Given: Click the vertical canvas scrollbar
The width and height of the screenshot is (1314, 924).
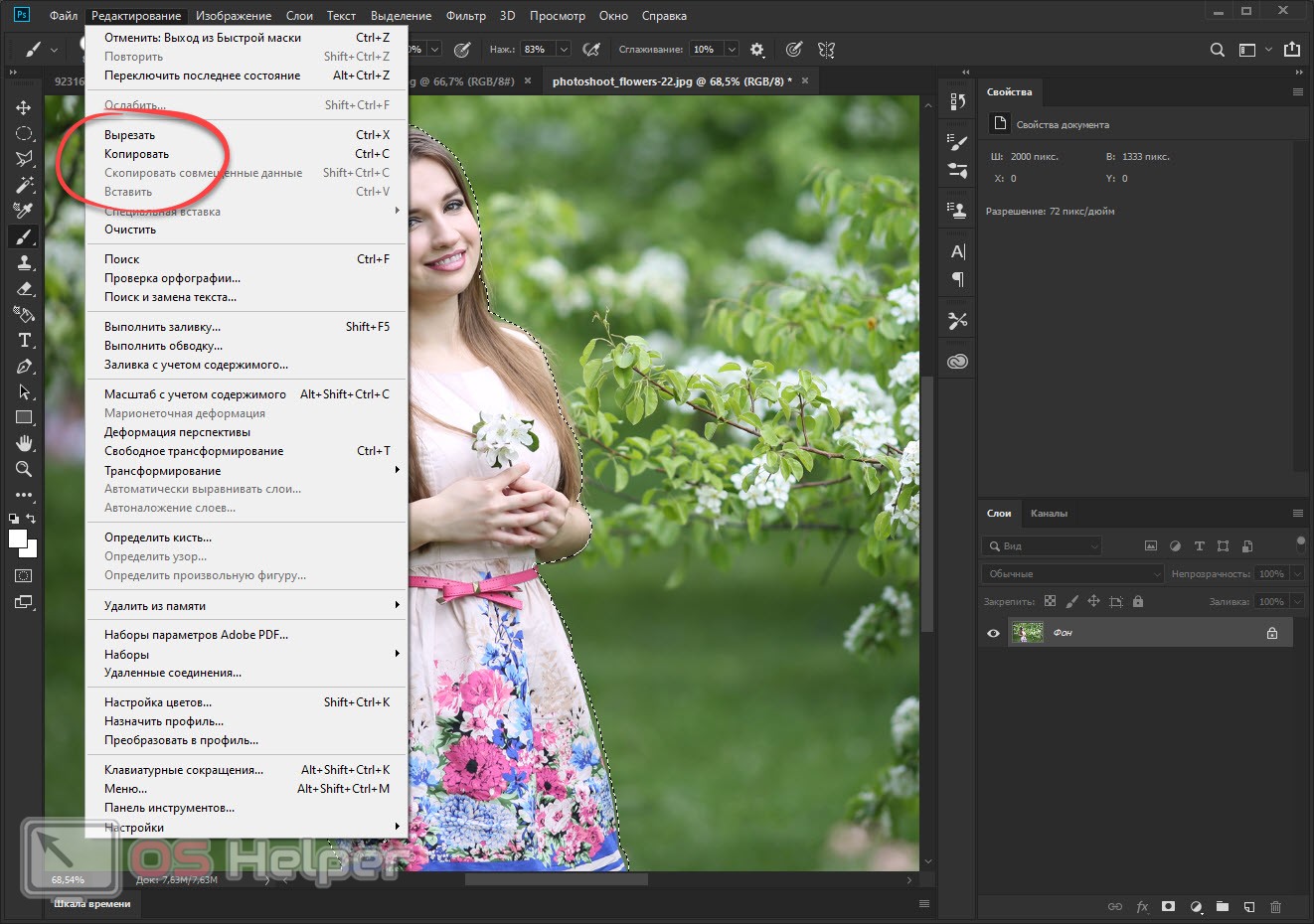Looking at the screenshot, I should 927,505.
